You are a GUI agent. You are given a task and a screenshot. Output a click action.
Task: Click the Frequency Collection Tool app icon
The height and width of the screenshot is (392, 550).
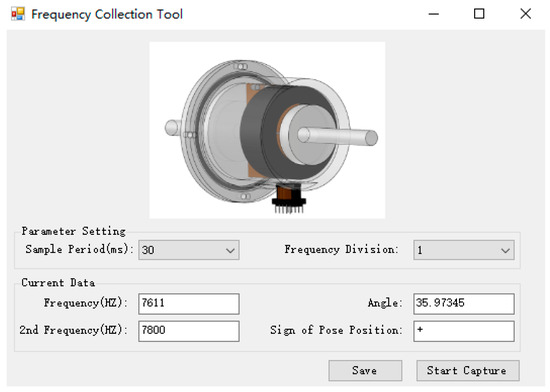coord(18,14)
